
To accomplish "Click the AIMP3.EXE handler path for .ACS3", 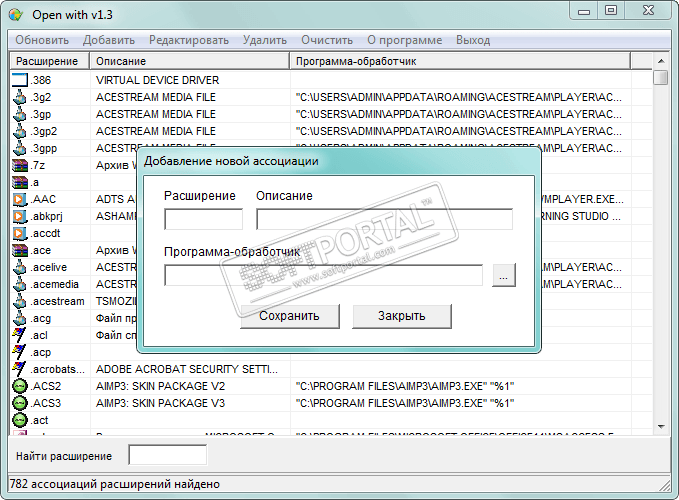I will tap(405, 403).
